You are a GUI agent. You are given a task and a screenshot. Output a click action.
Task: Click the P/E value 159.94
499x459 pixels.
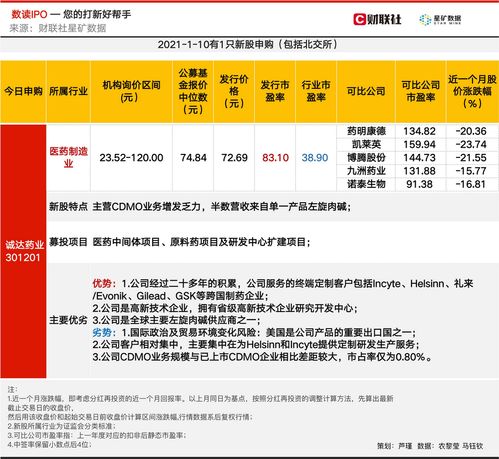point(419,144)
